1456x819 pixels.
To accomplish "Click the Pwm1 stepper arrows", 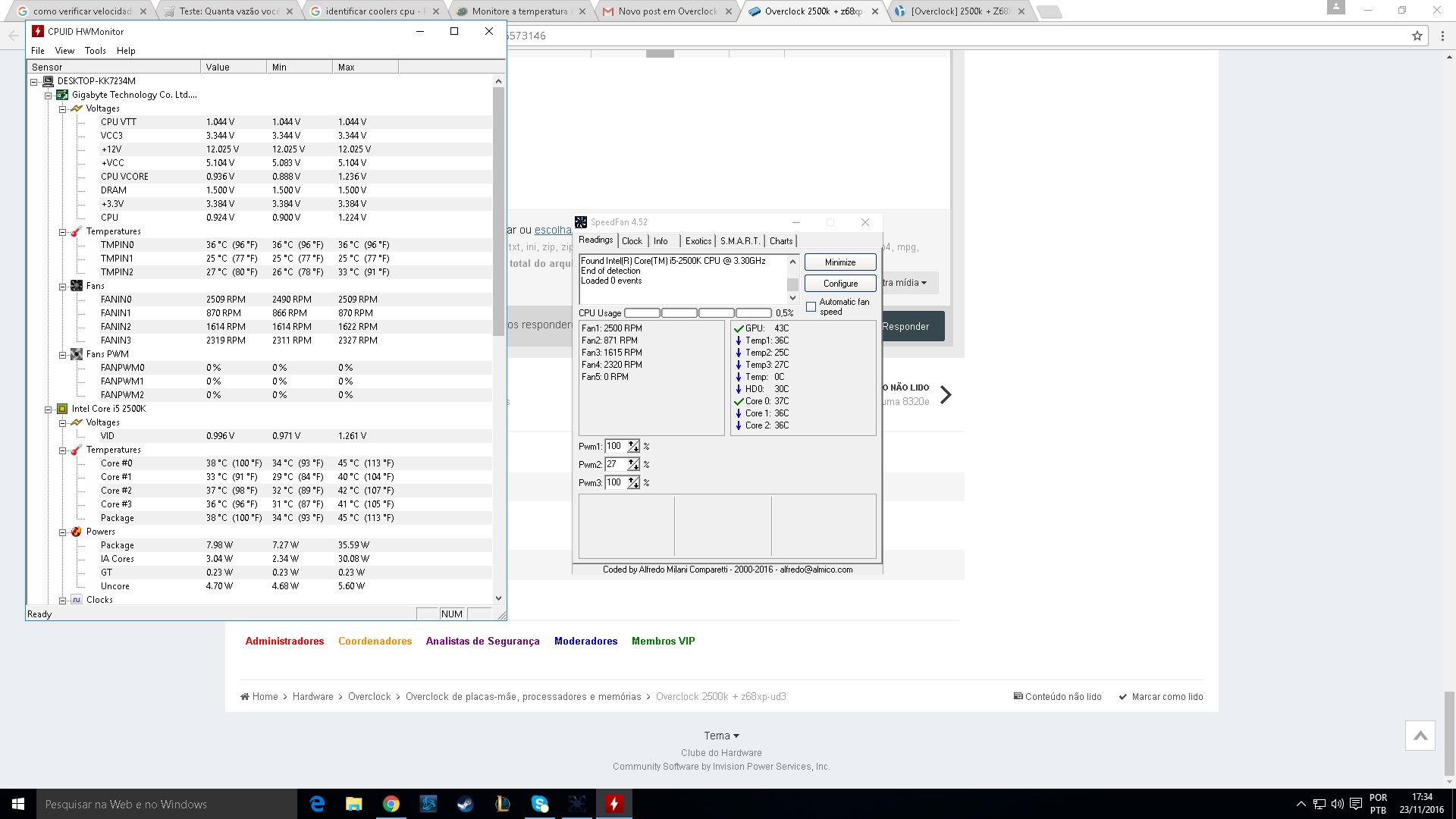I will point(633,447).
